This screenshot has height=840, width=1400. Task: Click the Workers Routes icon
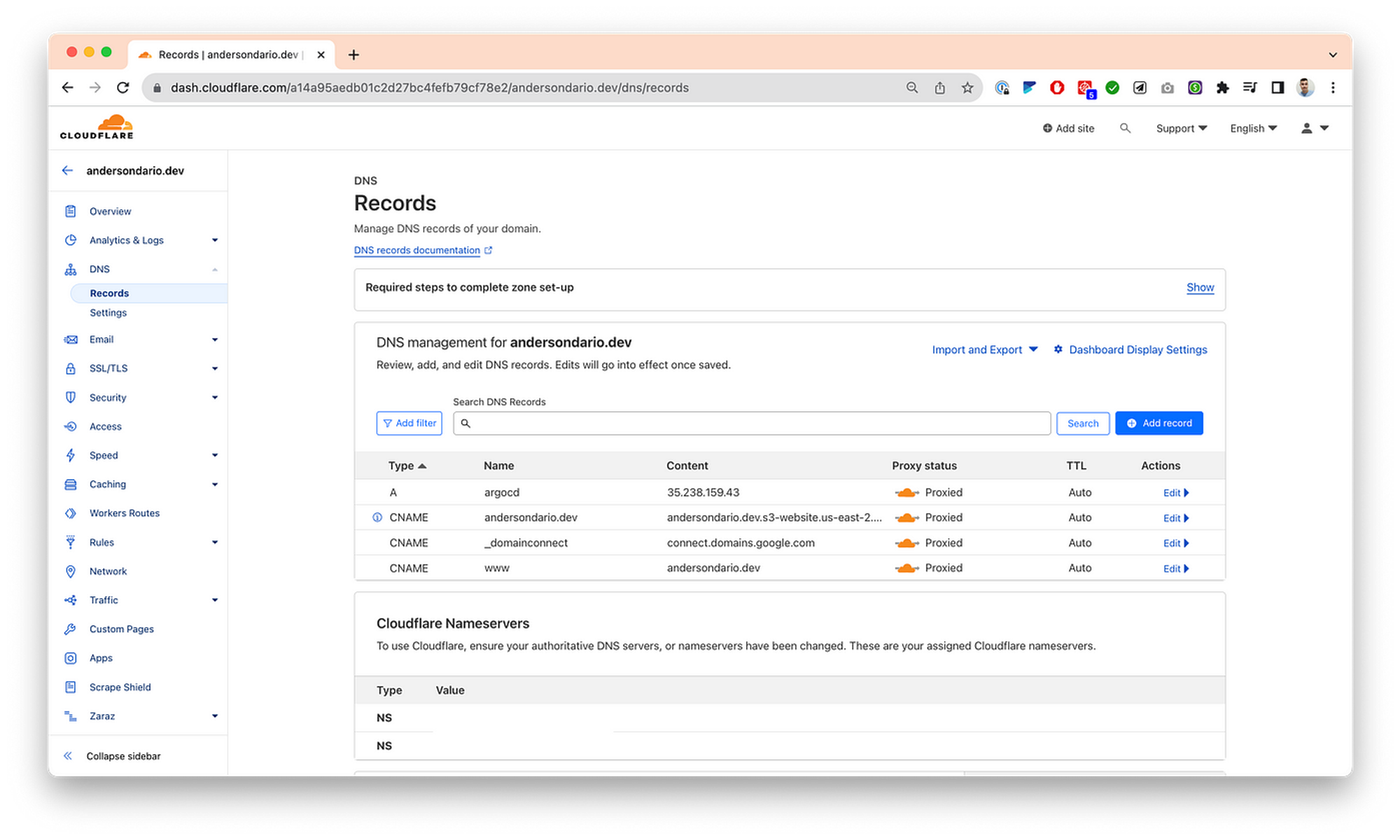[71, 513]
